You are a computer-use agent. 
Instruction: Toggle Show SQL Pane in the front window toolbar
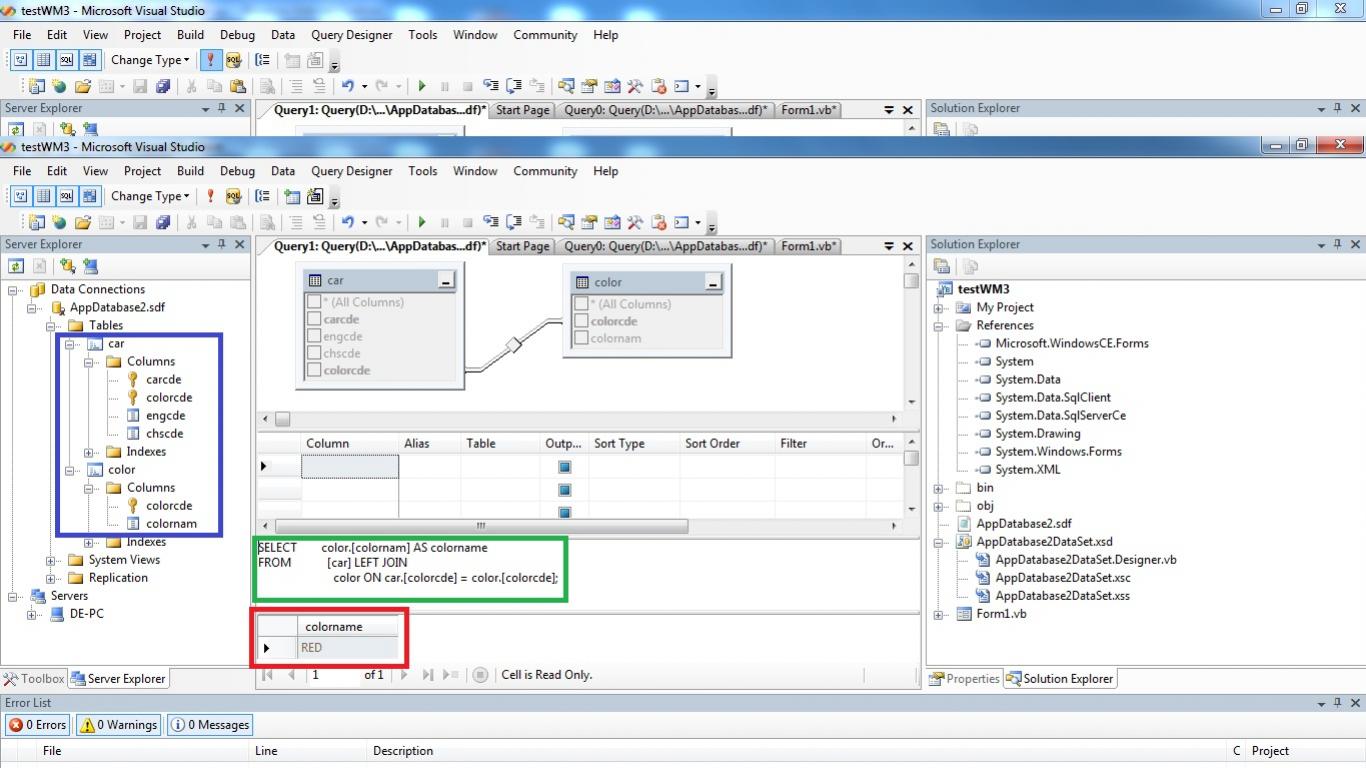pyautogui.click(x=66, y=196)
